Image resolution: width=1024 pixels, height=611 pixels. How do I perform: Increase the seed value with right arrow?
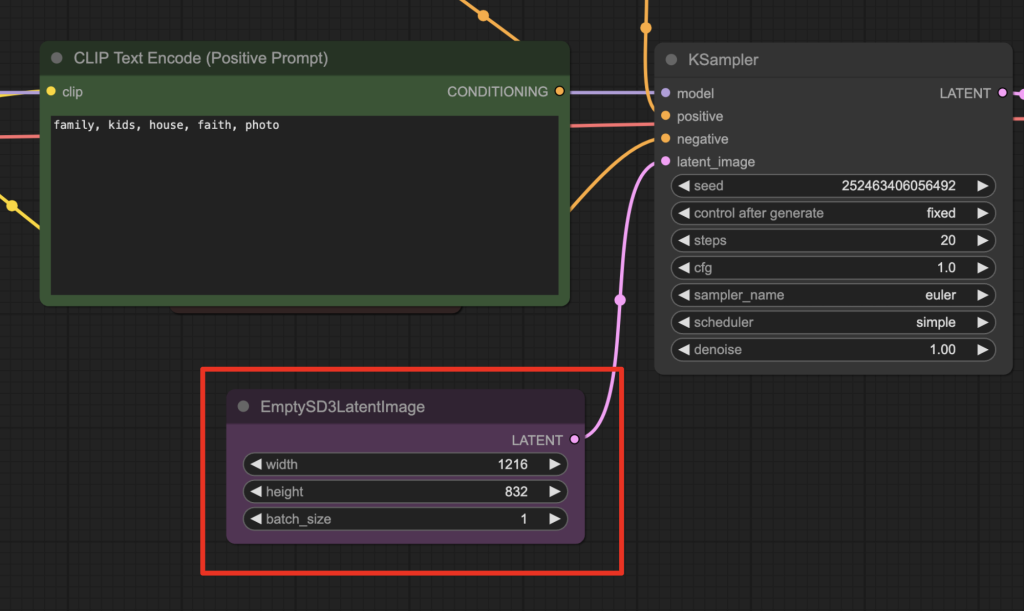tap(982, 185)
